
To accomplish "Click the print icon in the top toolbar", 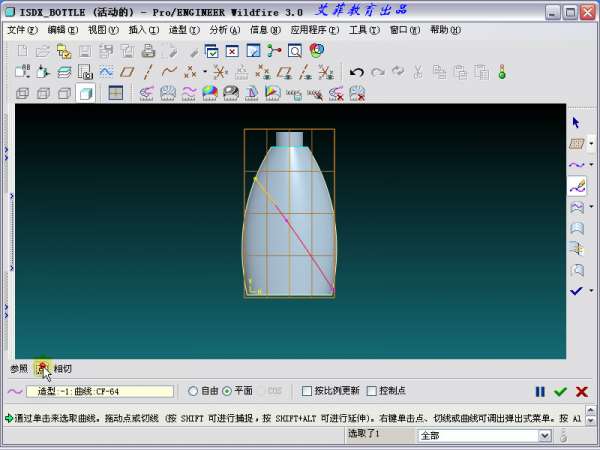I will point(148,51).
